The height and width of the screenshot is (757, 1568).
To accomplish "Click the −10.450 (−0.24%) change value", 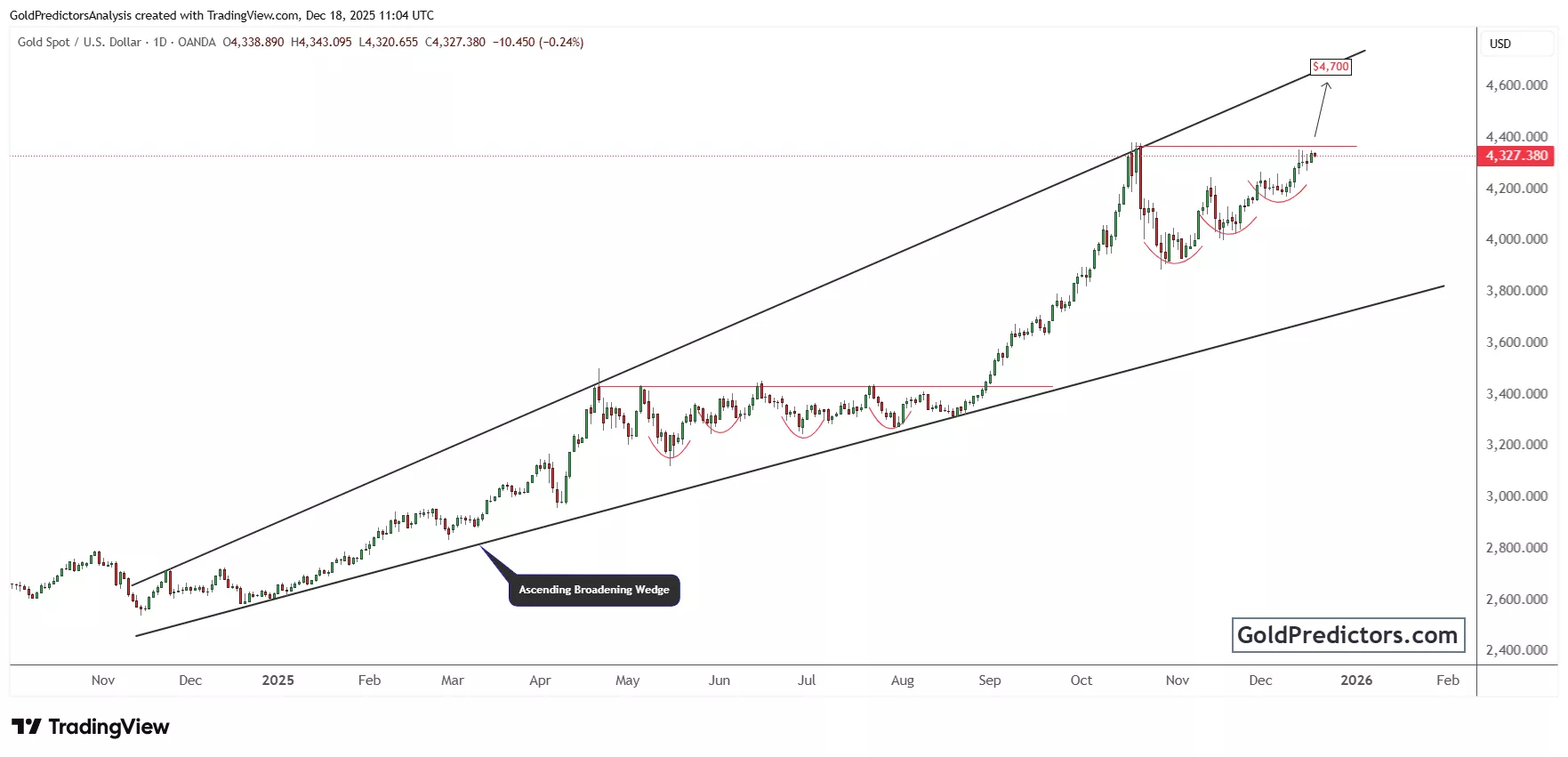I will (x=538, y=42).
